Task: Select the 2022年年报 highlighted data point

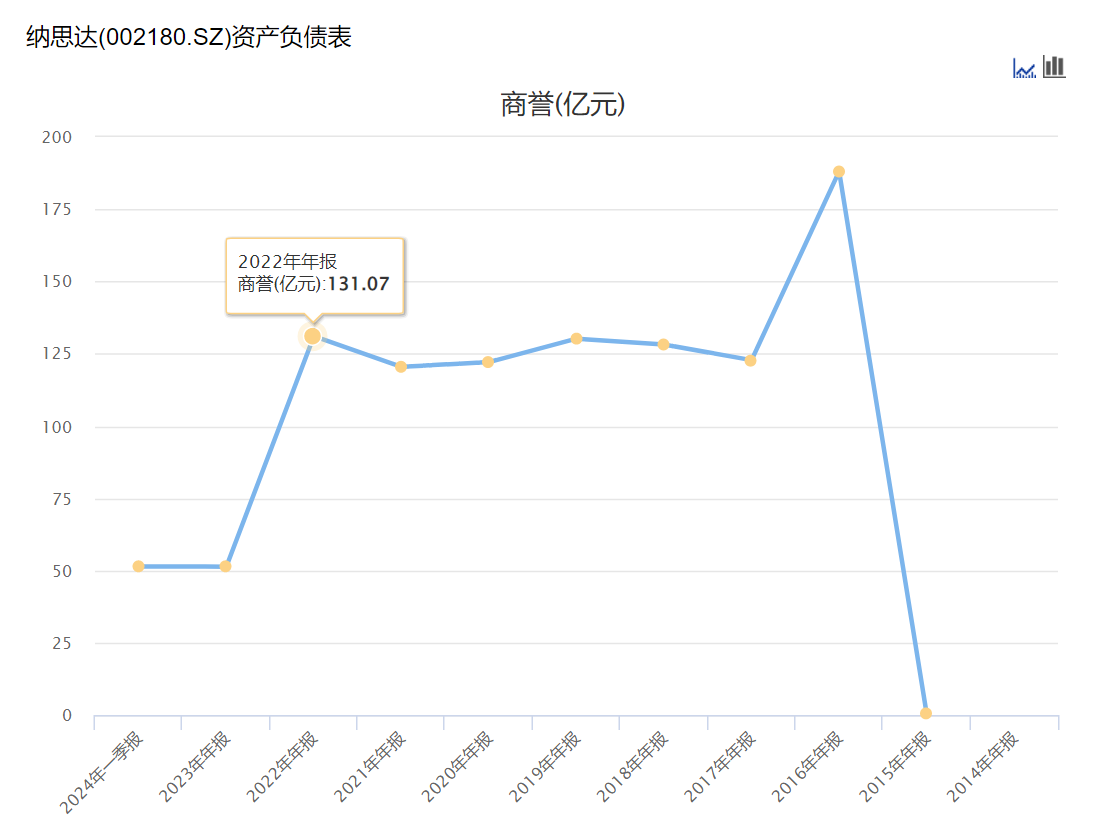Action: (313, 337)
